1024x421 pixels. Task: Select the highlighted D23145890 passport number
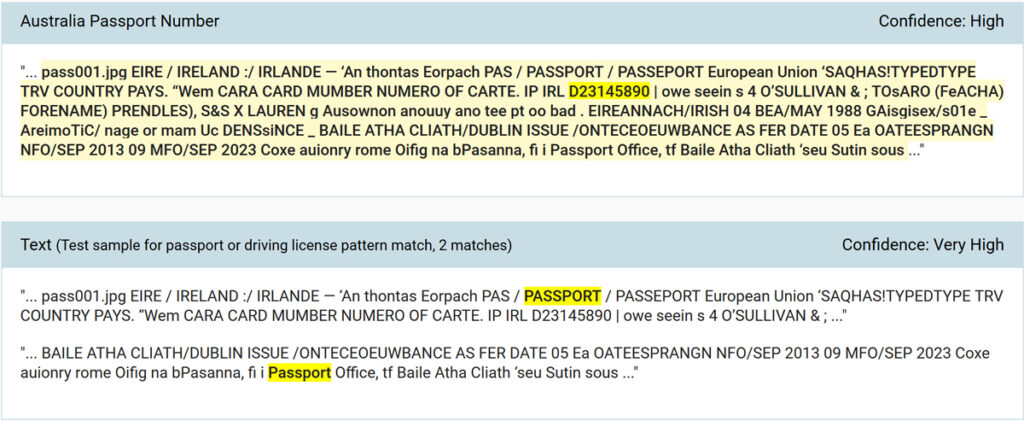click(609, 91)
